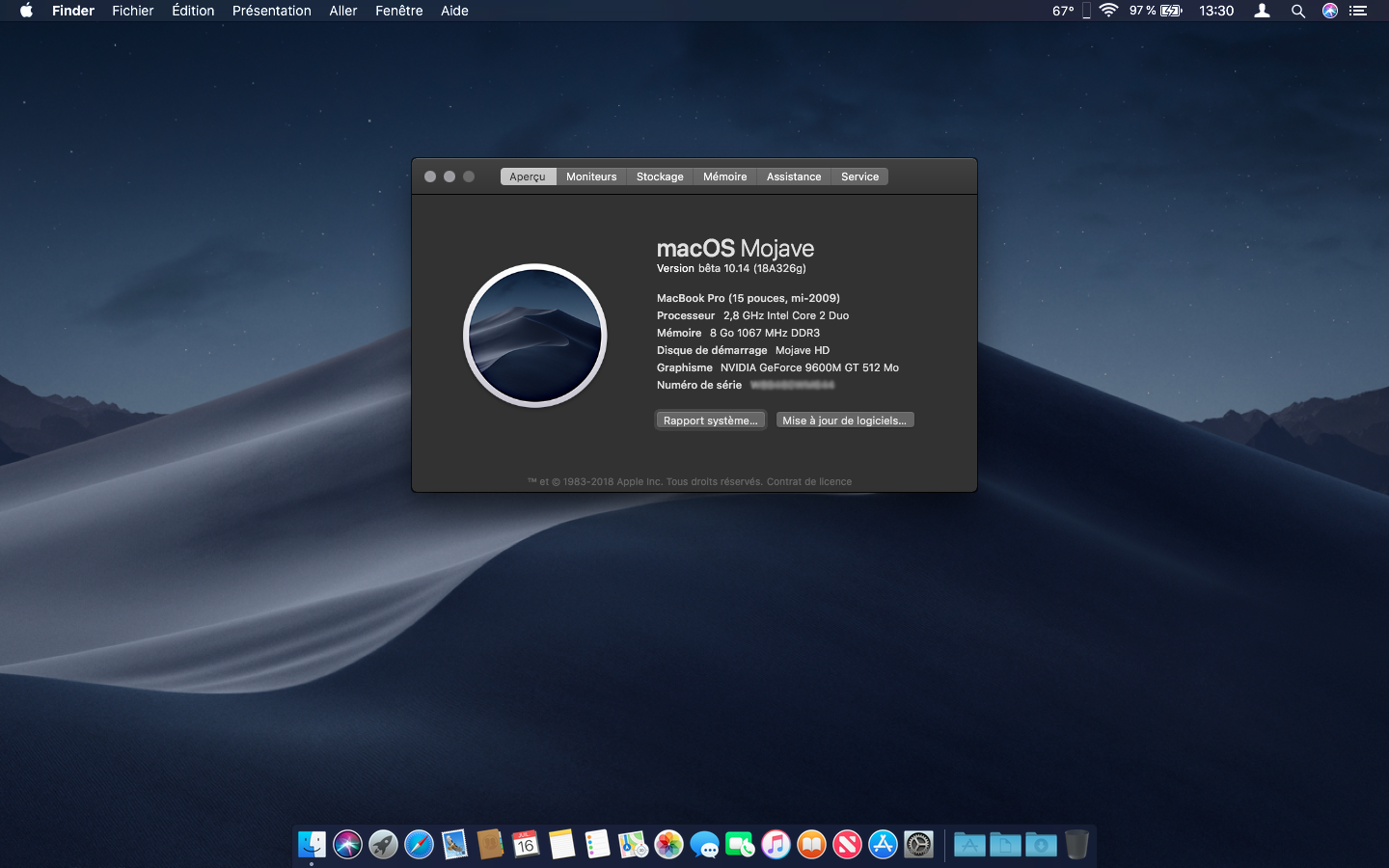
Task: Open Applications folder stack in Dock
Action: click(x=969, y=845)
